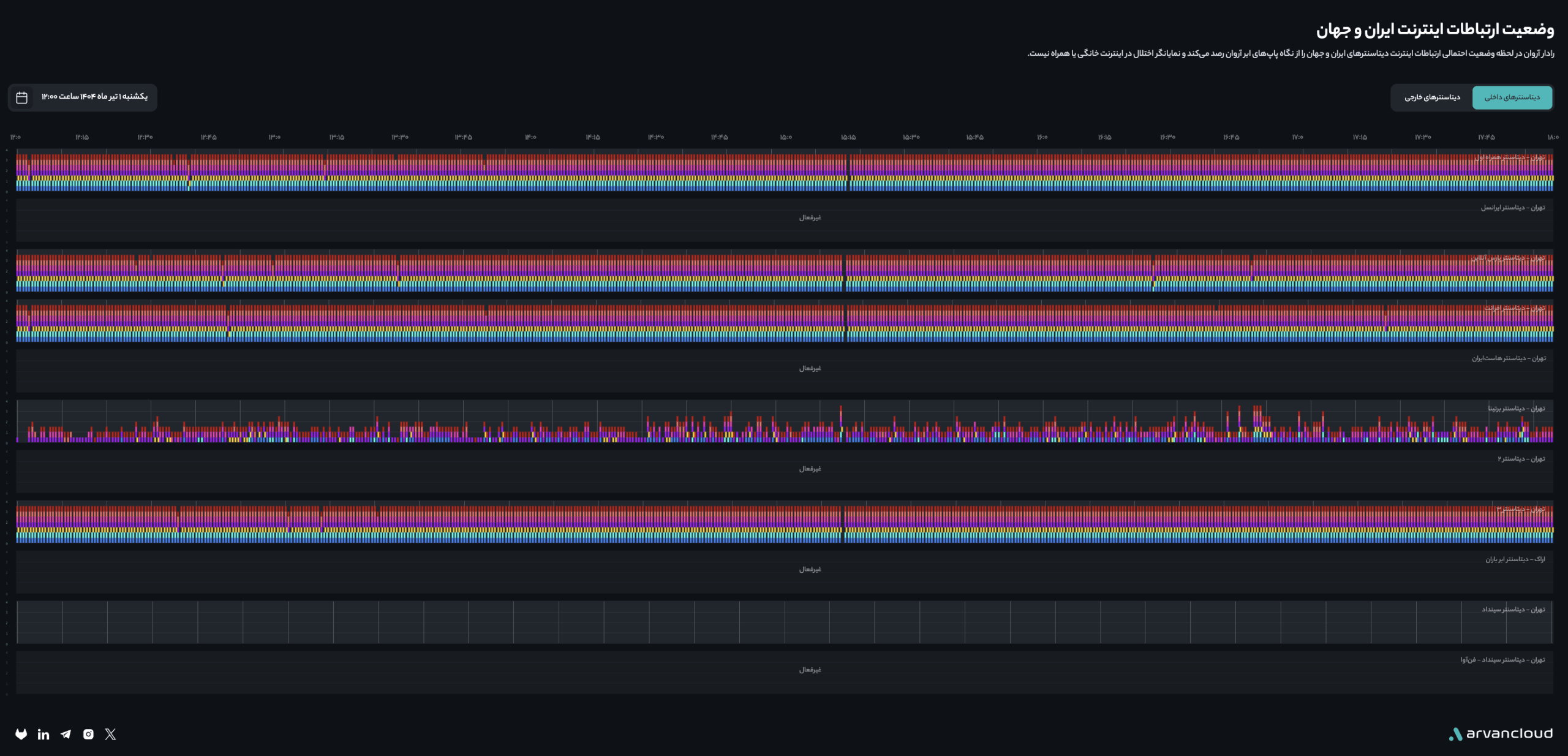Click the ۱۳:۳۰ time marker on timeline
1568x756 pixels.
(400, 137)
